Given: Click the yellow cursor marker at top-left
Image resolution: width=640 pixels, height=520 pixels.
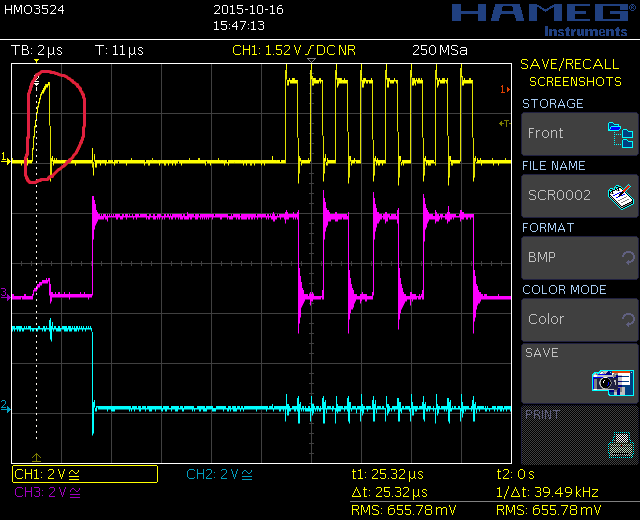Looking at the screenshot, I should (36, 61).
